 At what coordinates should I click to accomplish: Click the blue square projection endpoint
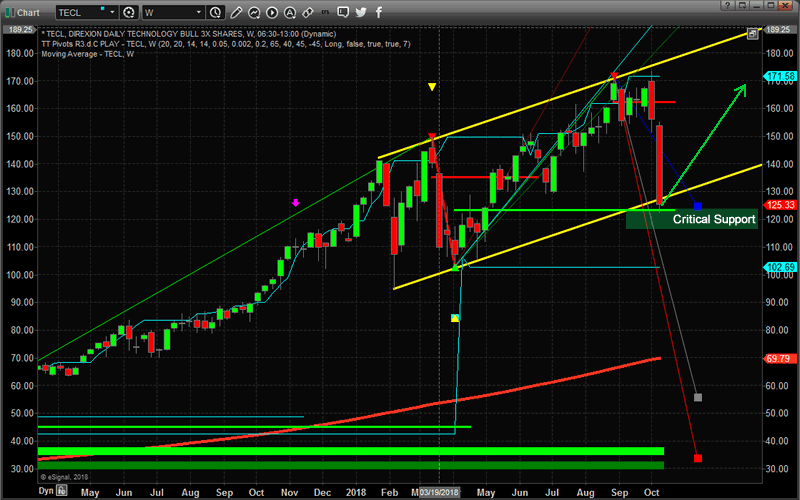click(698, 206)
